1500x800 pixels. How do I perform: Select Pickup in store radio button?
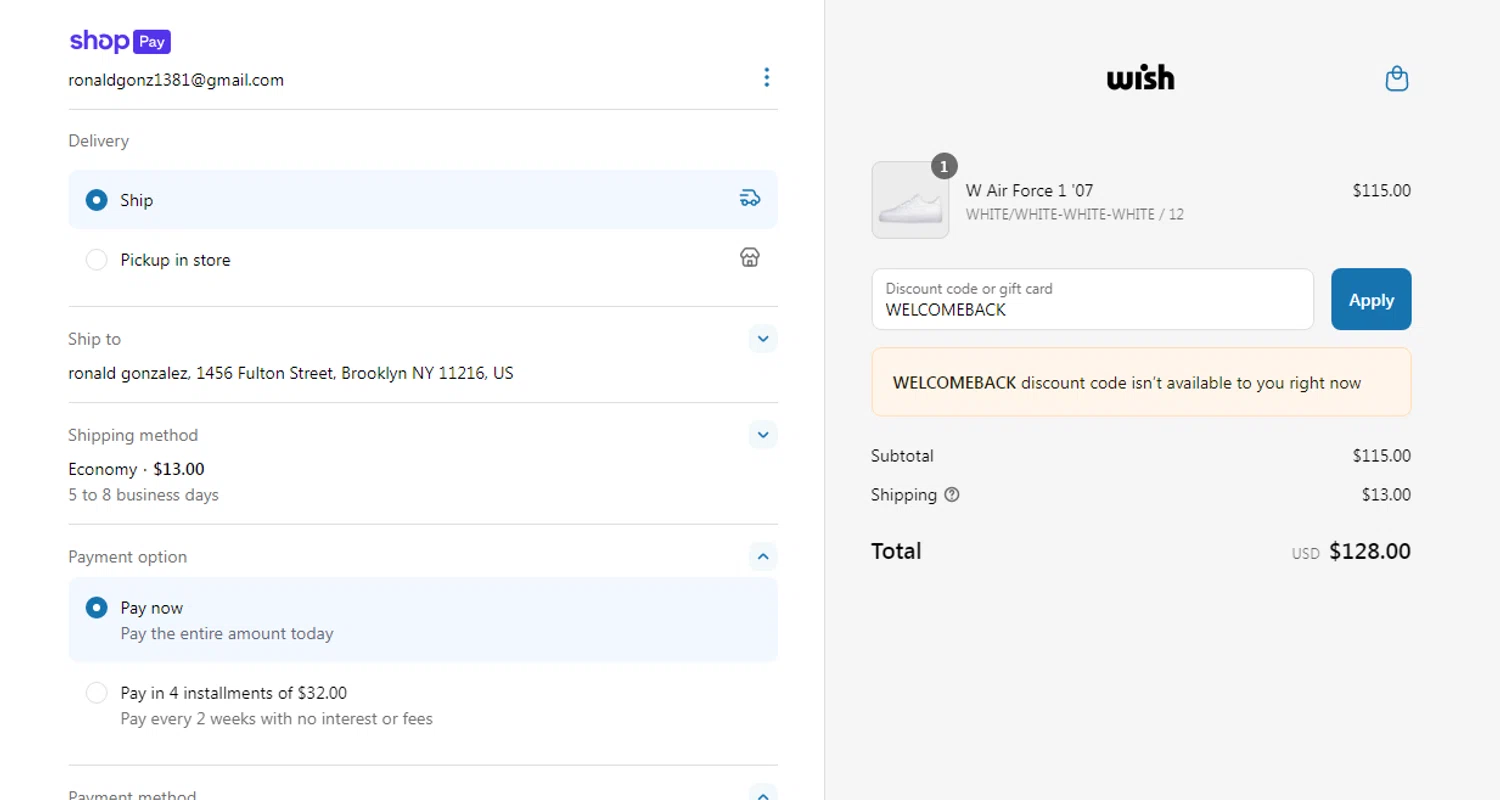[x=96, y=260]
